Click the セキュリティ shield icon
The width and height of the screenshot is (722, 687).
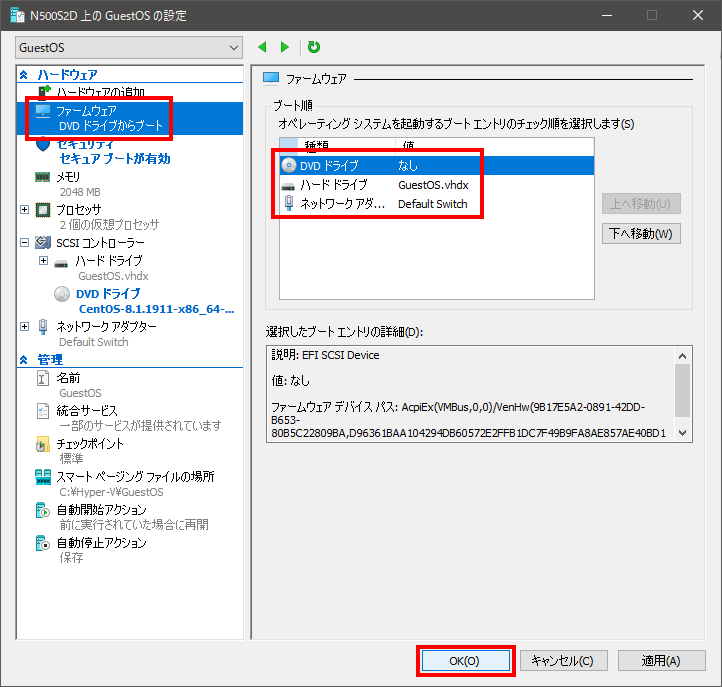point(43,144)
